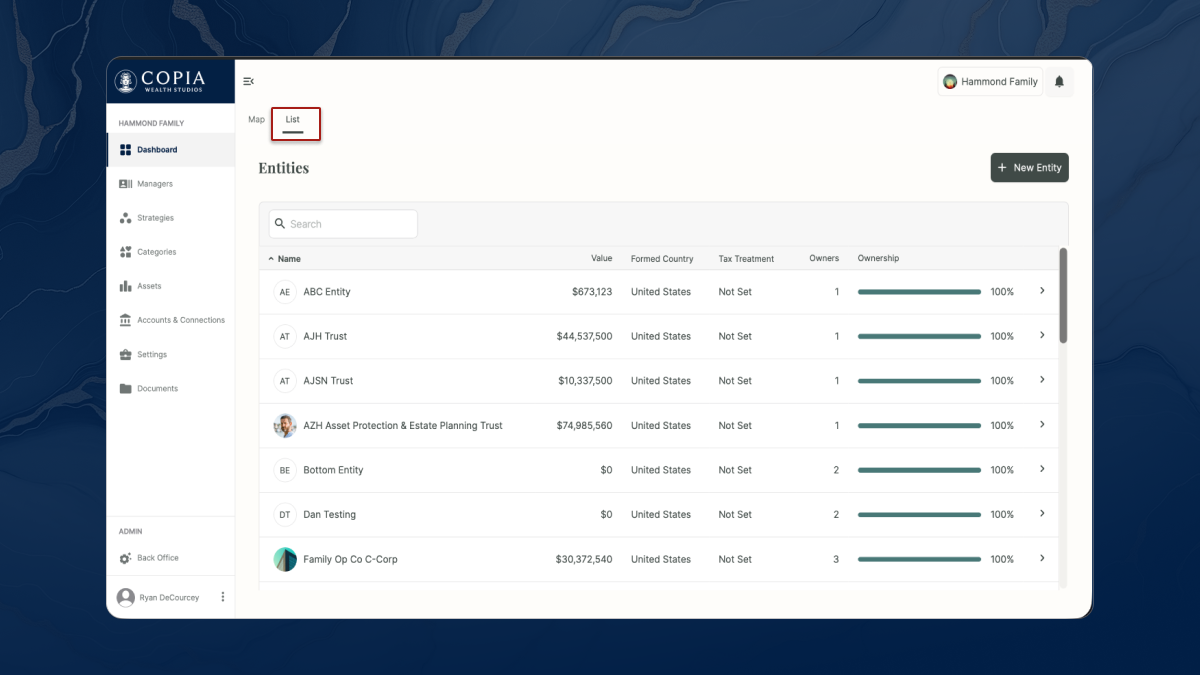Open Ryan DeCourcey user options menu
1200x675 pixels.
pyautogui.click(x=222, y=597)
